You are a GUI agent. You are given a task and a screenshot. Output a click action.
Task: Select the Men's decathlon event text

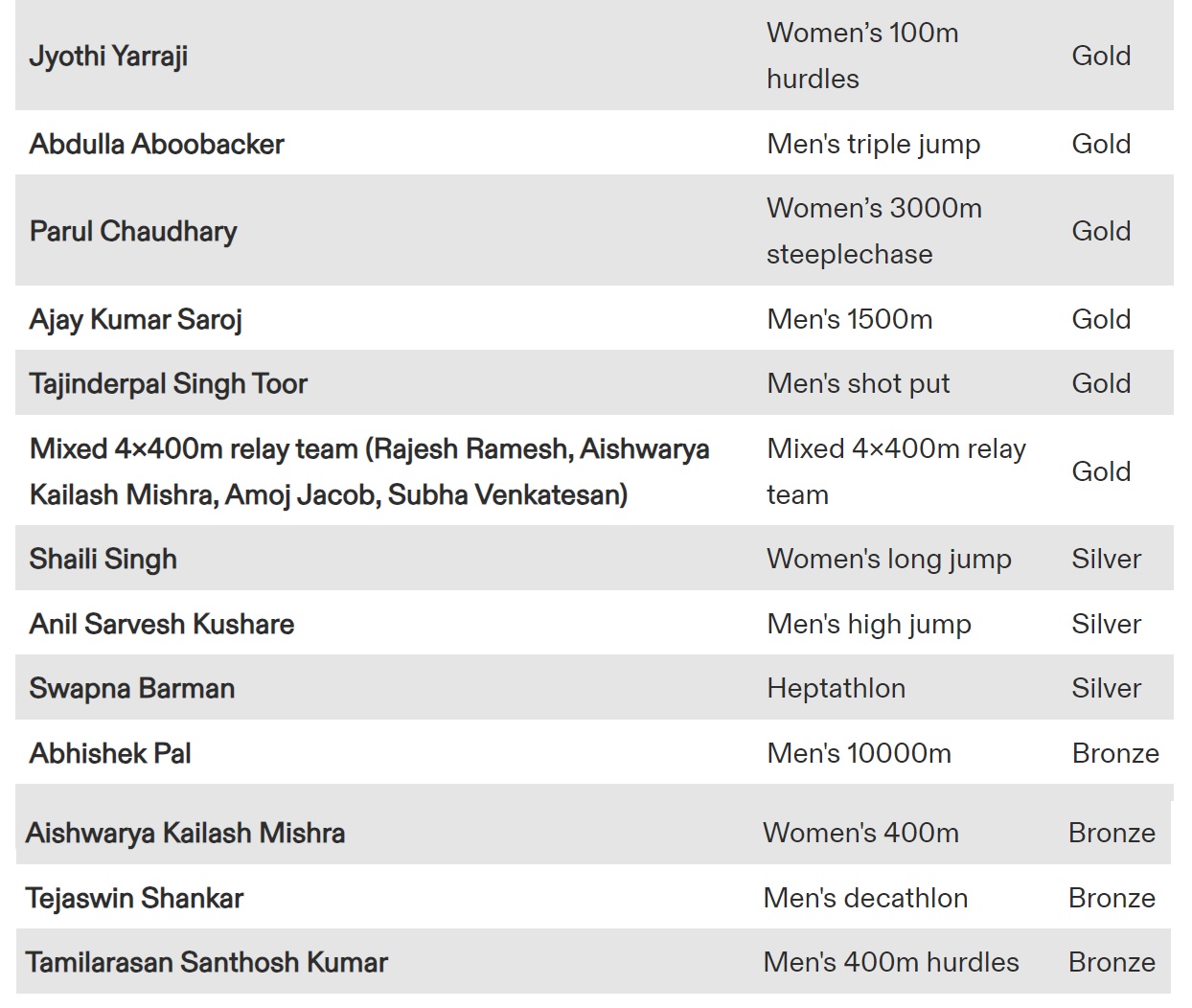tap(865, 898)
